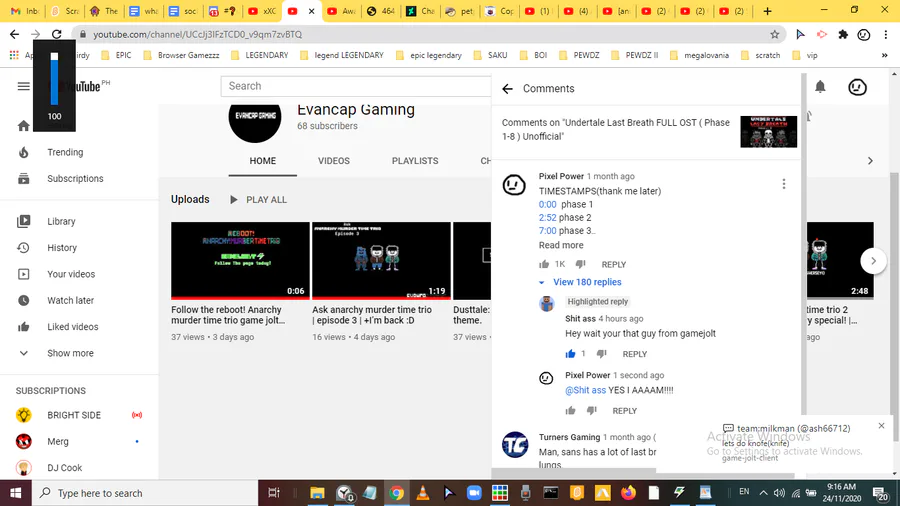
Task: Reload the page in Chrome
Action: (56, 34)
